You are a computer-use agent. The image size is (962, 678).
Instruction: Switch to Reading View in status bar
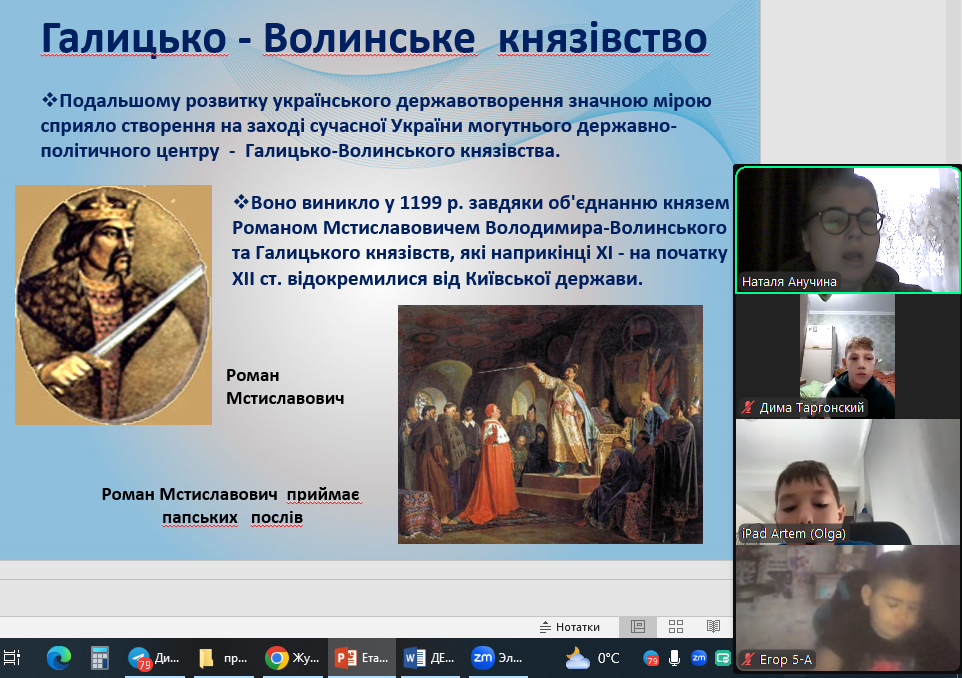click(713, 626)
